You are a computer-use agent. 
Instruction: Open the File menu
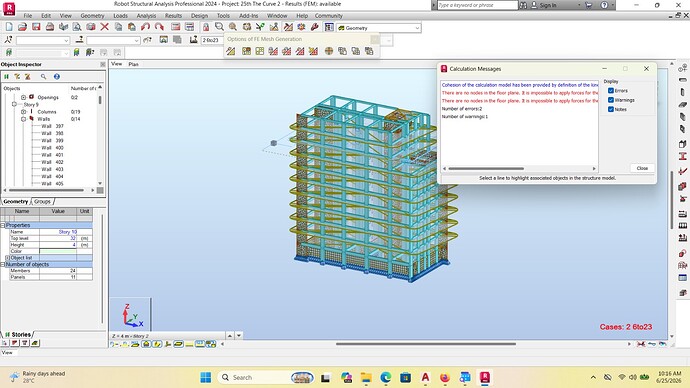coord(28,16)
